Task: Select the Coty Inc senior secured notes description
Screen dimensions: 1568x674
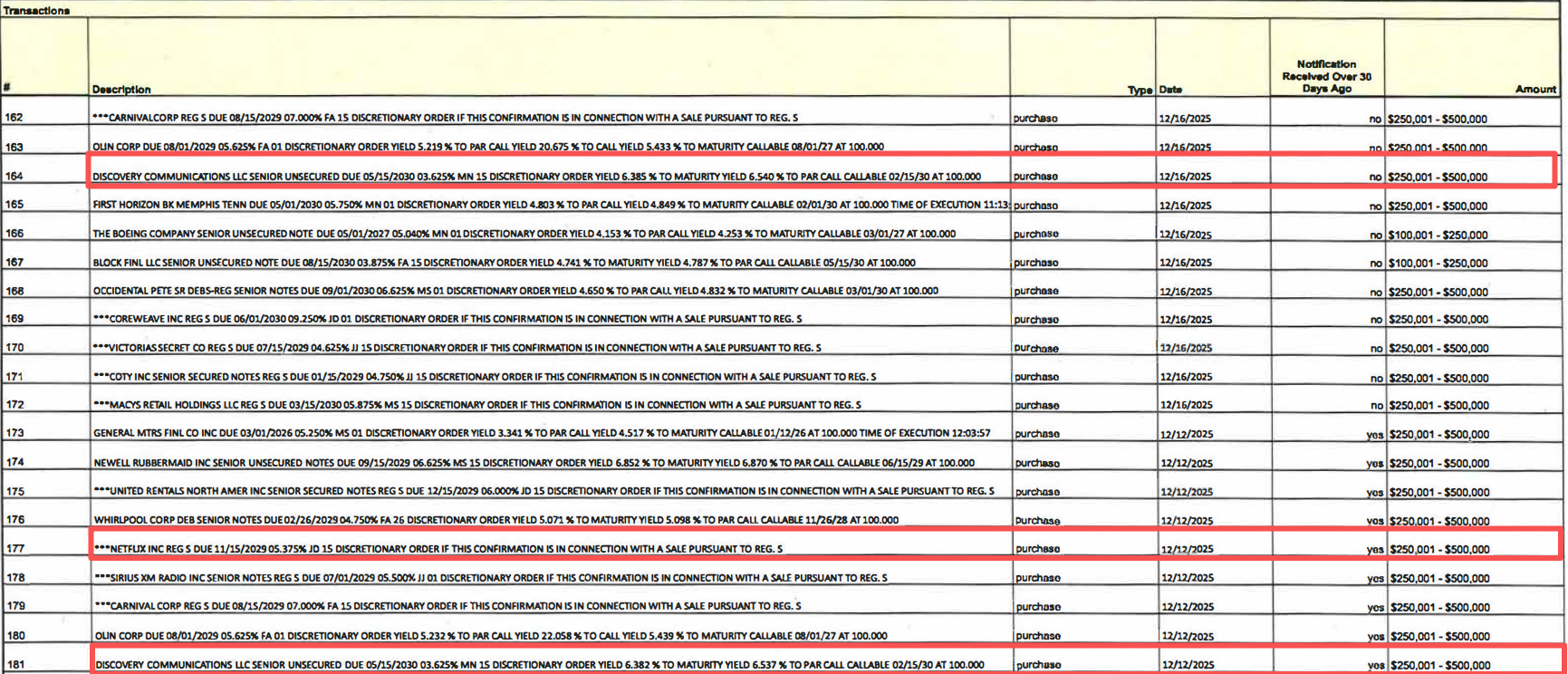Action: click(x=485, y=377)
